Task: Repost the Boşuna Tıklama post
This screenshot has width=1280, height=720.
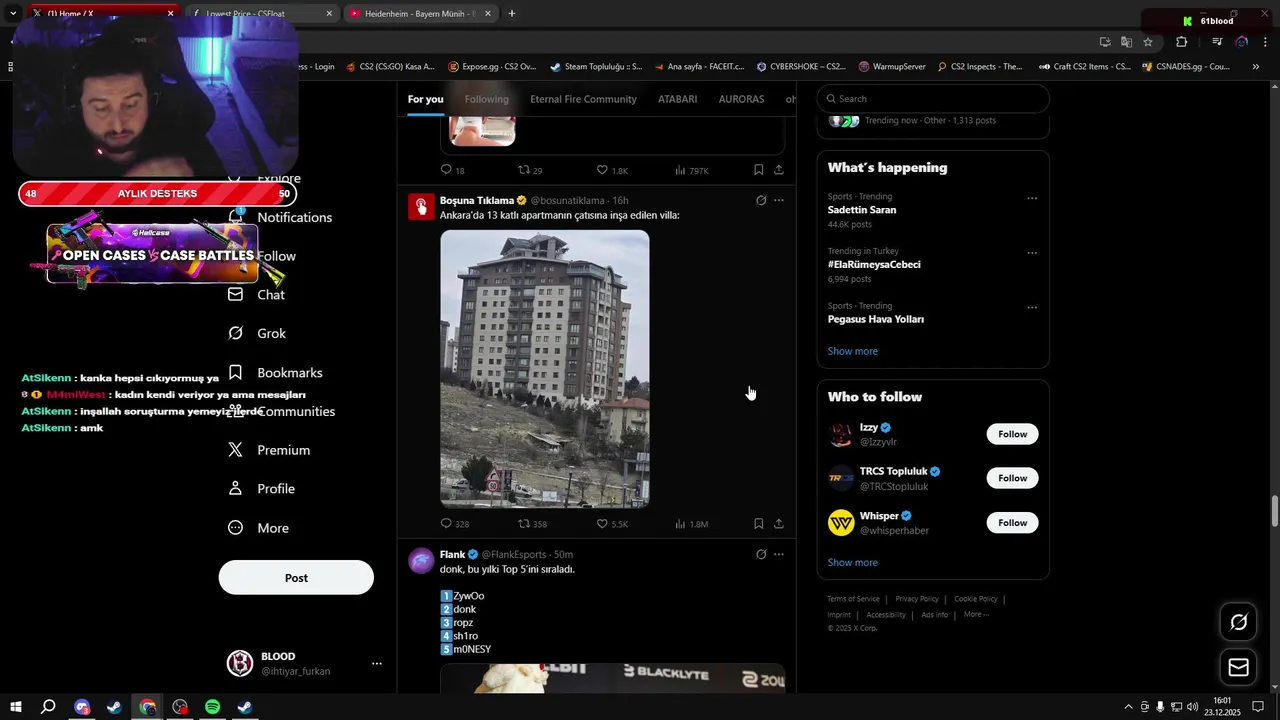Action: 532,524
